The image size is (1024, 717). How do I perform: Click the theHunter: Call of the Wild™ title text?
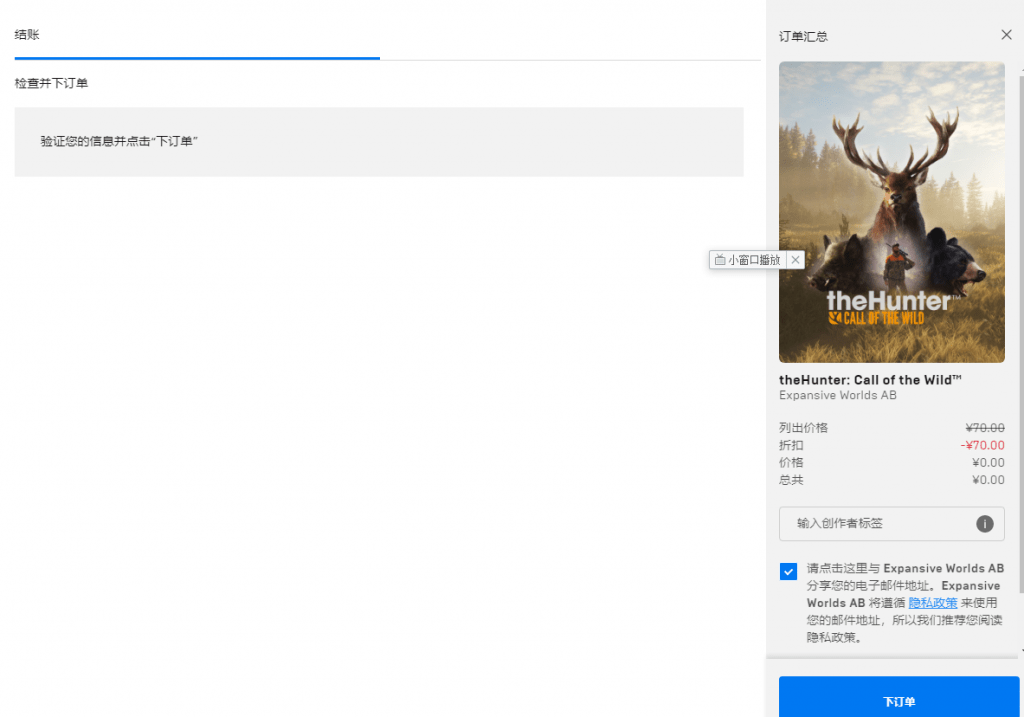(870, 380)
